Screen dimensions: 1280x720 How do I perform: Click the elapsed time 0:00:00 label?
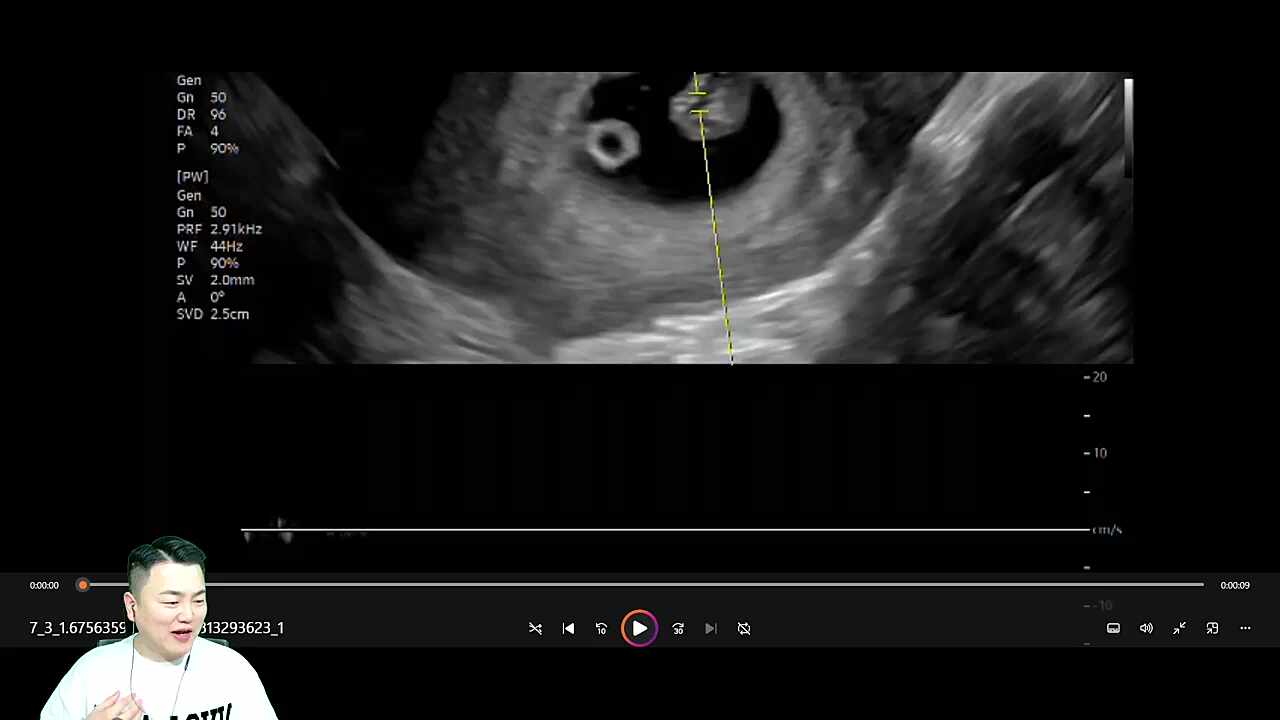coord(44,585)
